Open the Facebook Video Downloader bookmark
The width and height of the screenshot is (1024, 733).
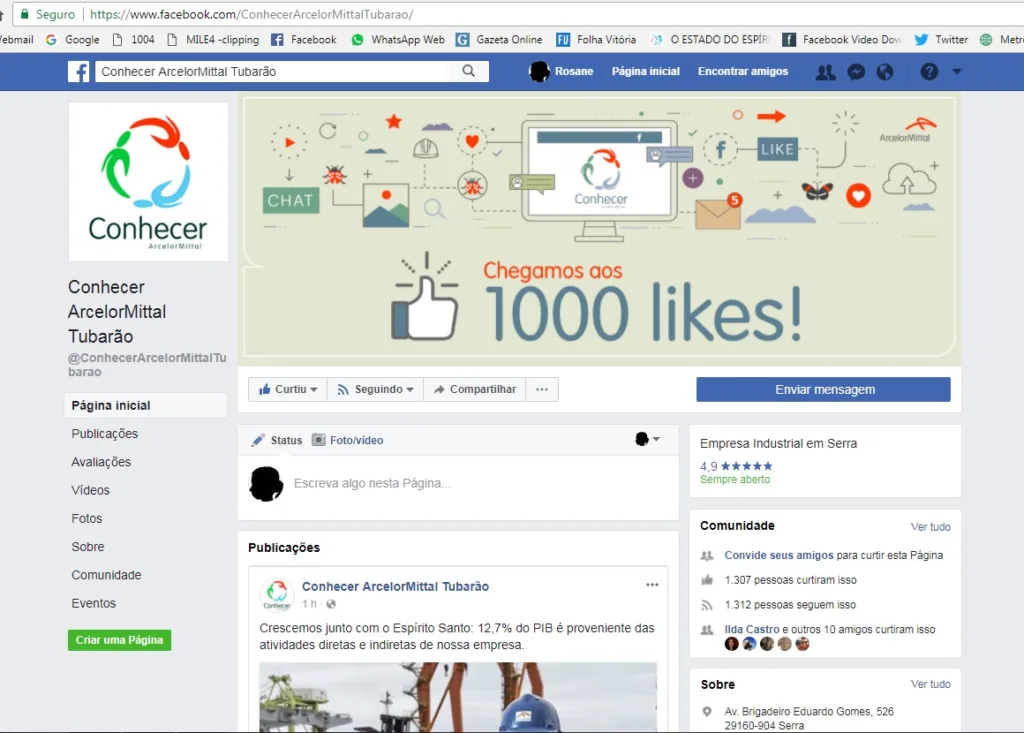(x=842, y=40)
